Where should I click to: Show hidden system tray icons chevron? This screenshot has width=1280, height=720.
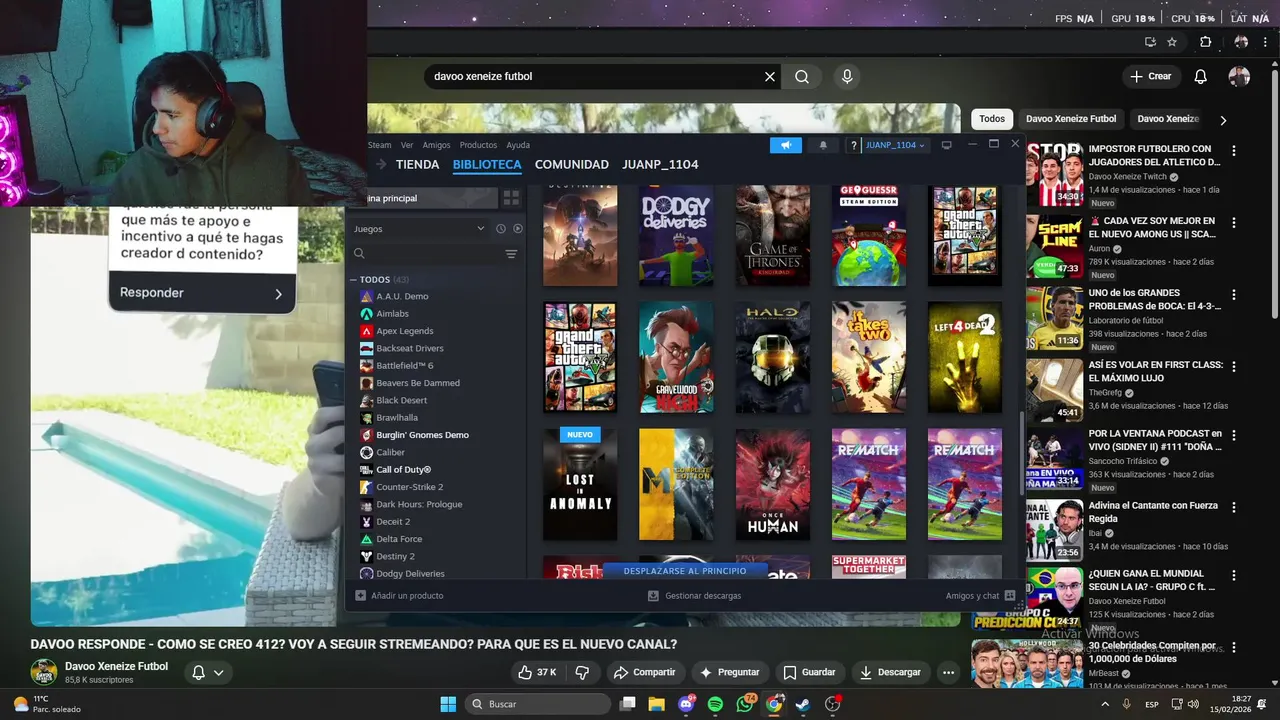[x=1105, y=704]
